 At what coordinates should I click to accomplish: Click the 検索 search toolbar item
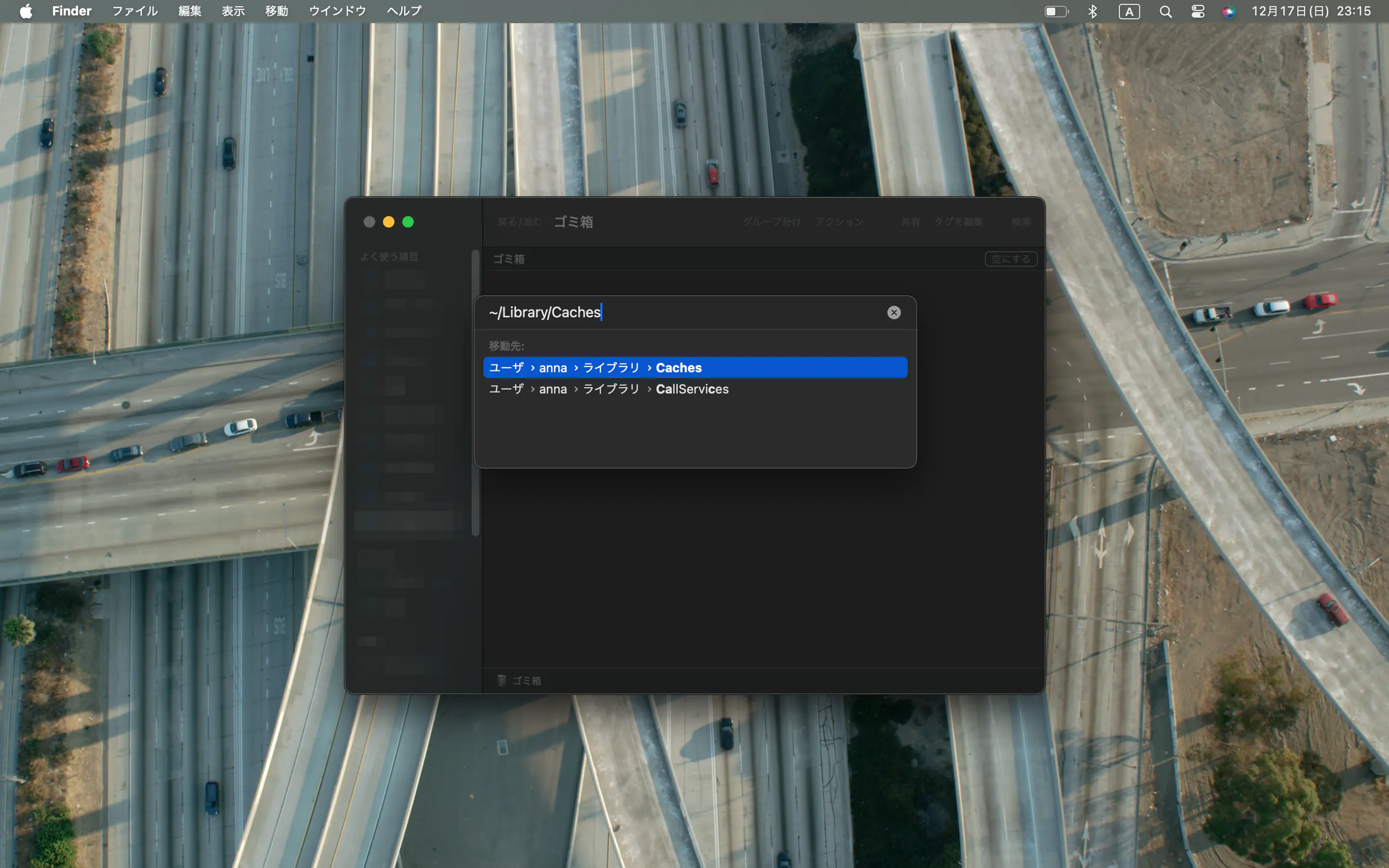(1021, 222)
